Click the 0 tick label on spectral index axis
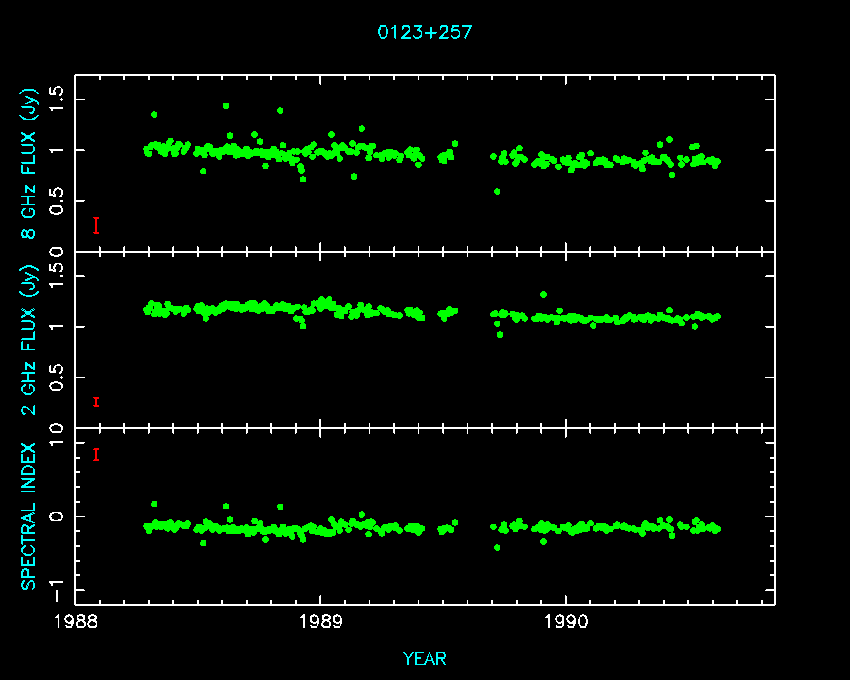 click(58, 516)
